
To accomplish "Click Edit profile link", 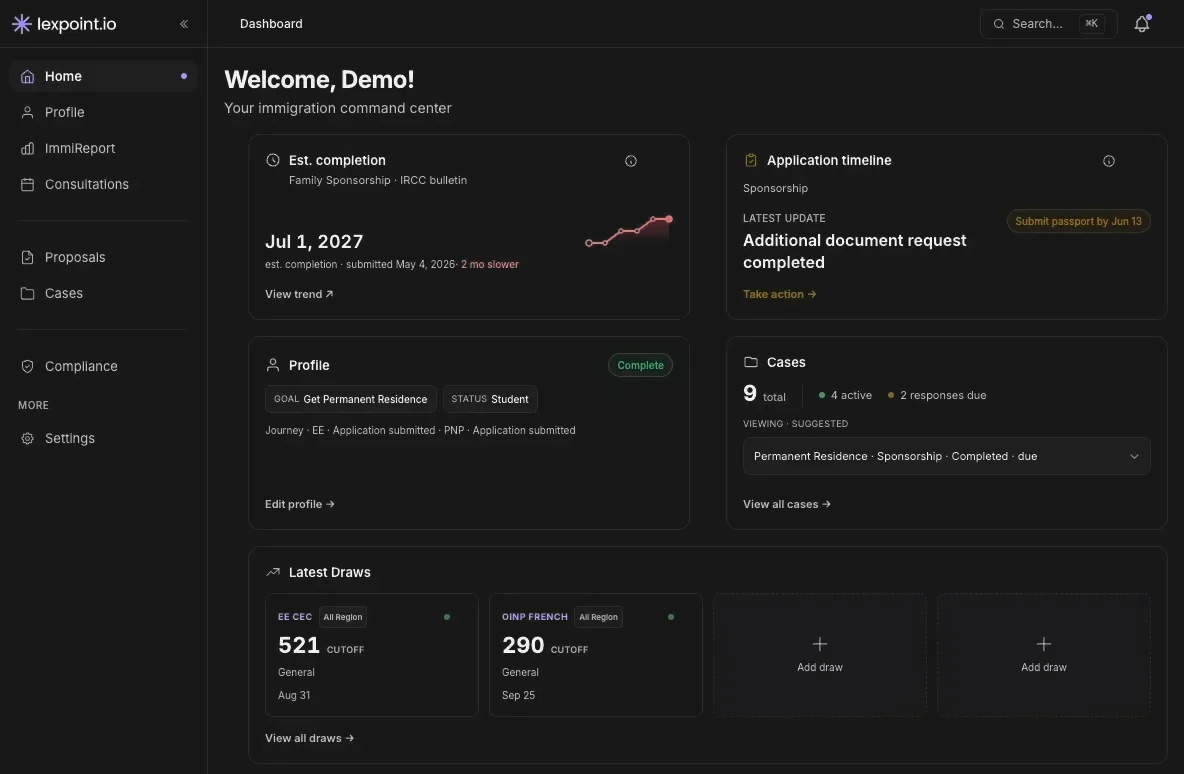I will [300, 504].
